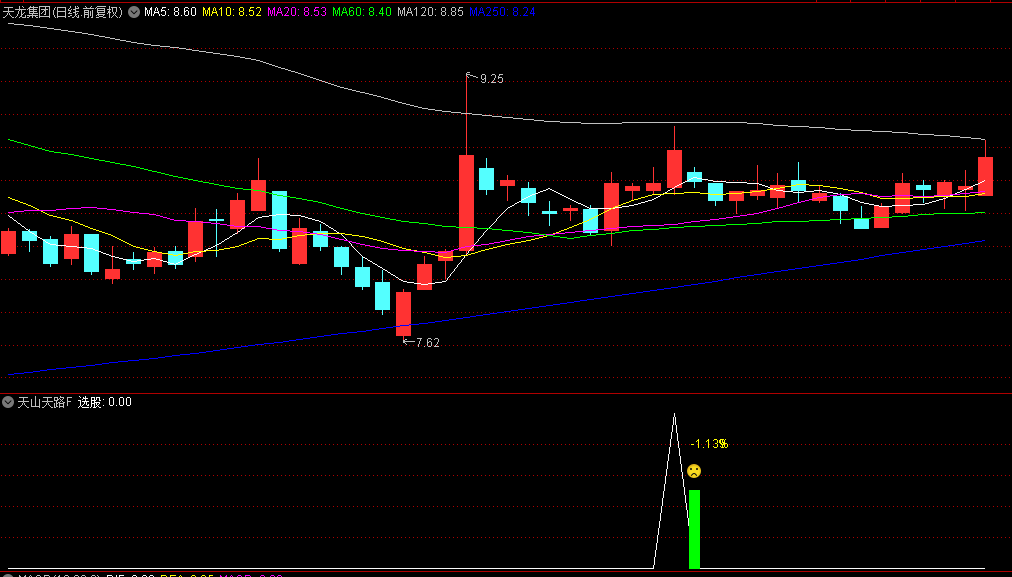Click the blue MA250: 8.24 label
The height and width of the screenshot is (577, 1012).
point(501,12)
